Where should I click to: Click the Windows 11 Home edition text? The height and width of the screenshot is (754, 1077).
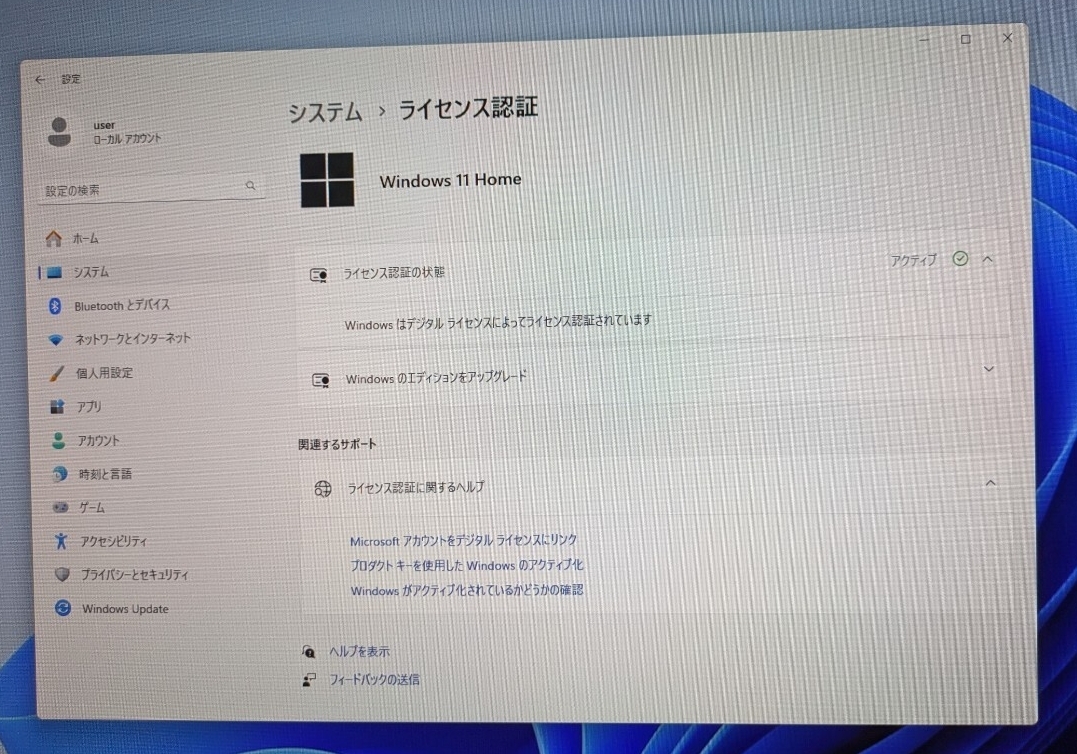(x=451, y=181)
